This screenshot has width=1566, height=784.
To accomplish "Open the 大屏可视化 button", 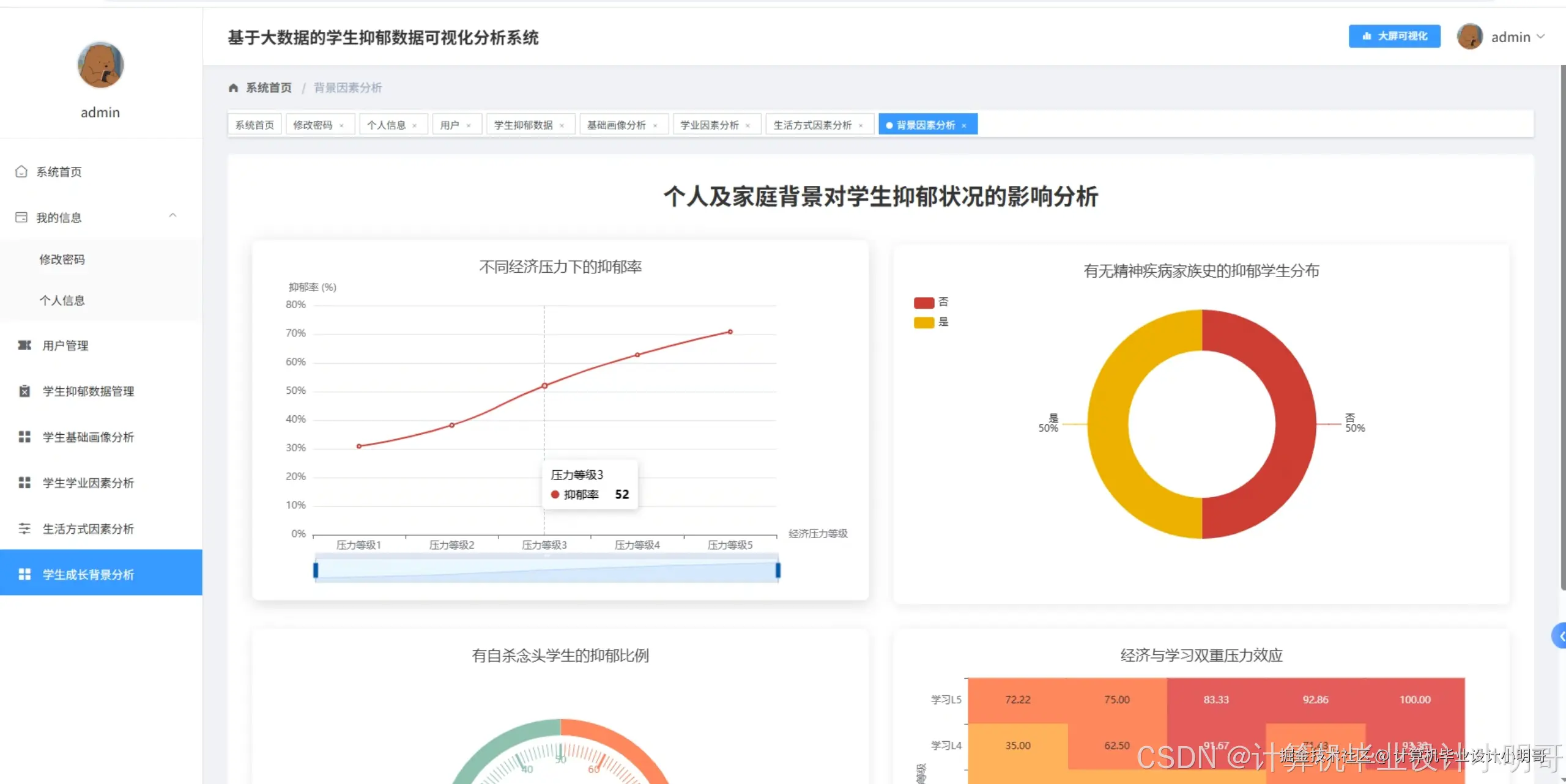I will (x=1394, y=36).
